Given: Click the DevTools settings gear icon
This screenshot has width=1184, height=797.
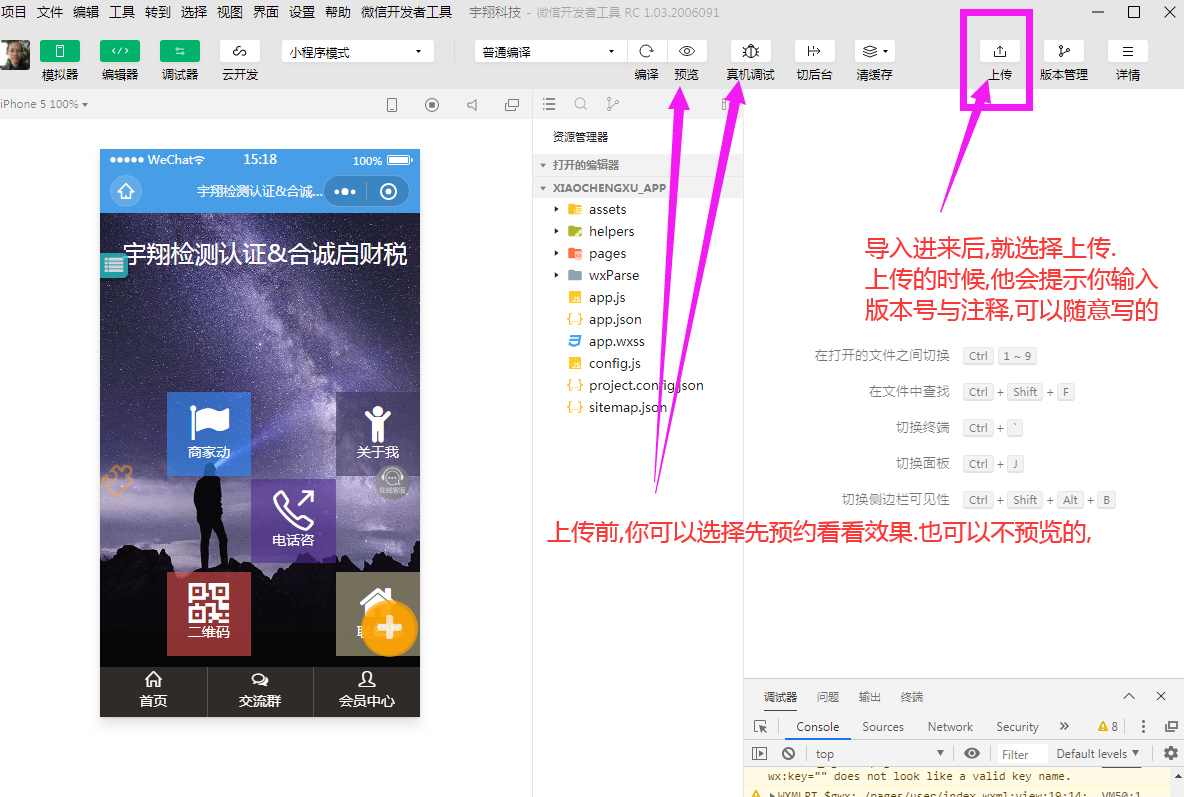Looking at the screenshot, I should tap(1171, 753).
